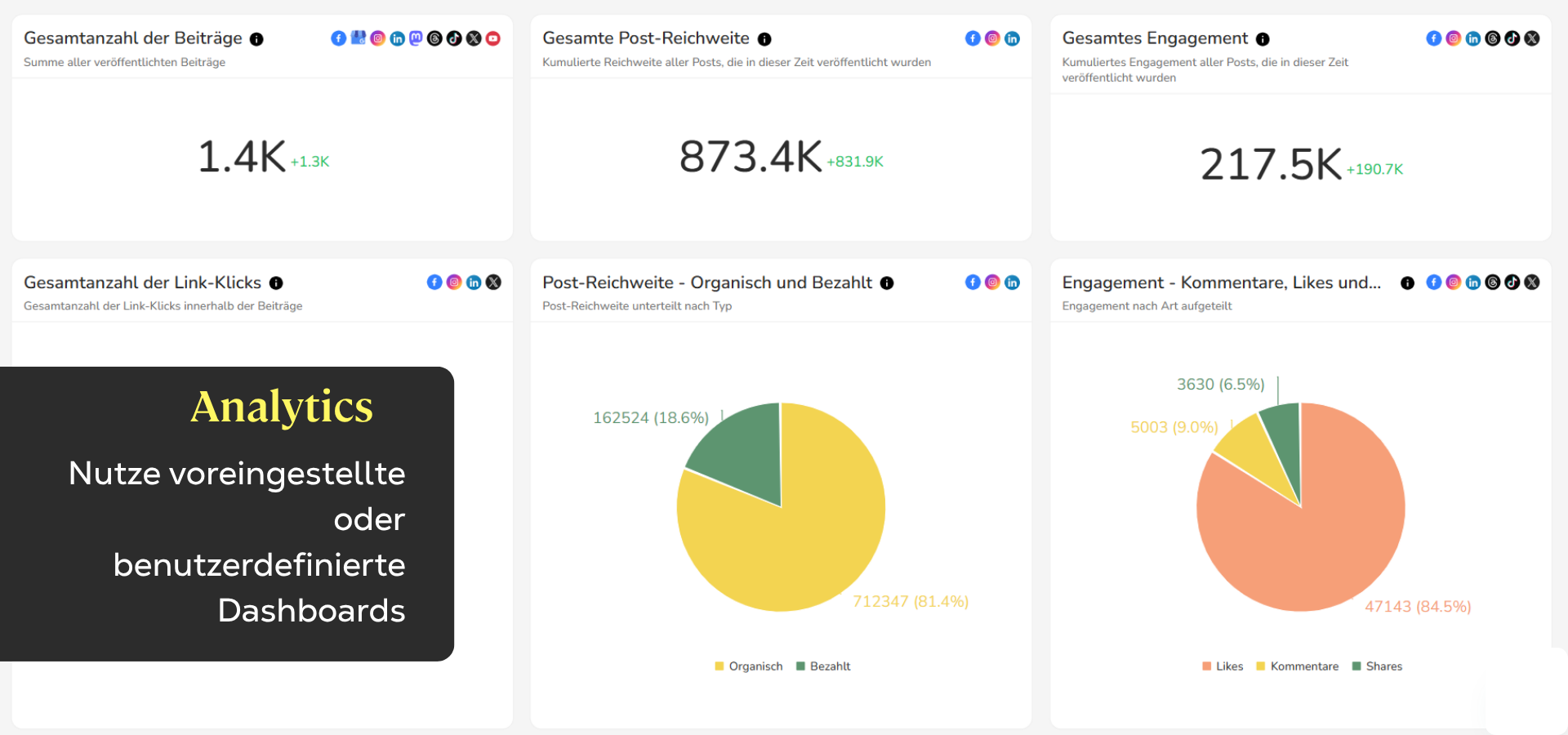The width and height of the screenshot is (1568, 735).
Task: Click X icon in Gesamtanzahl der Beiträge card
Action: [474, 38]
